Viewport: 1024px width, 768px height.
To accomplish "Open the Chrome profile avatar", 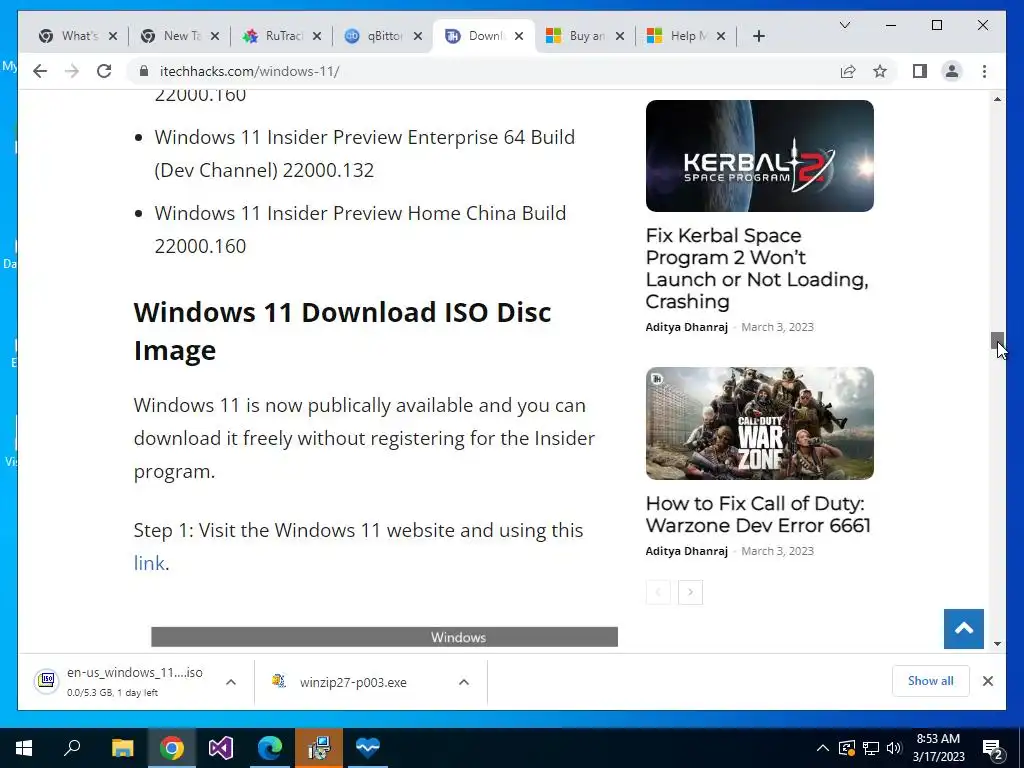I will [952, 71].
